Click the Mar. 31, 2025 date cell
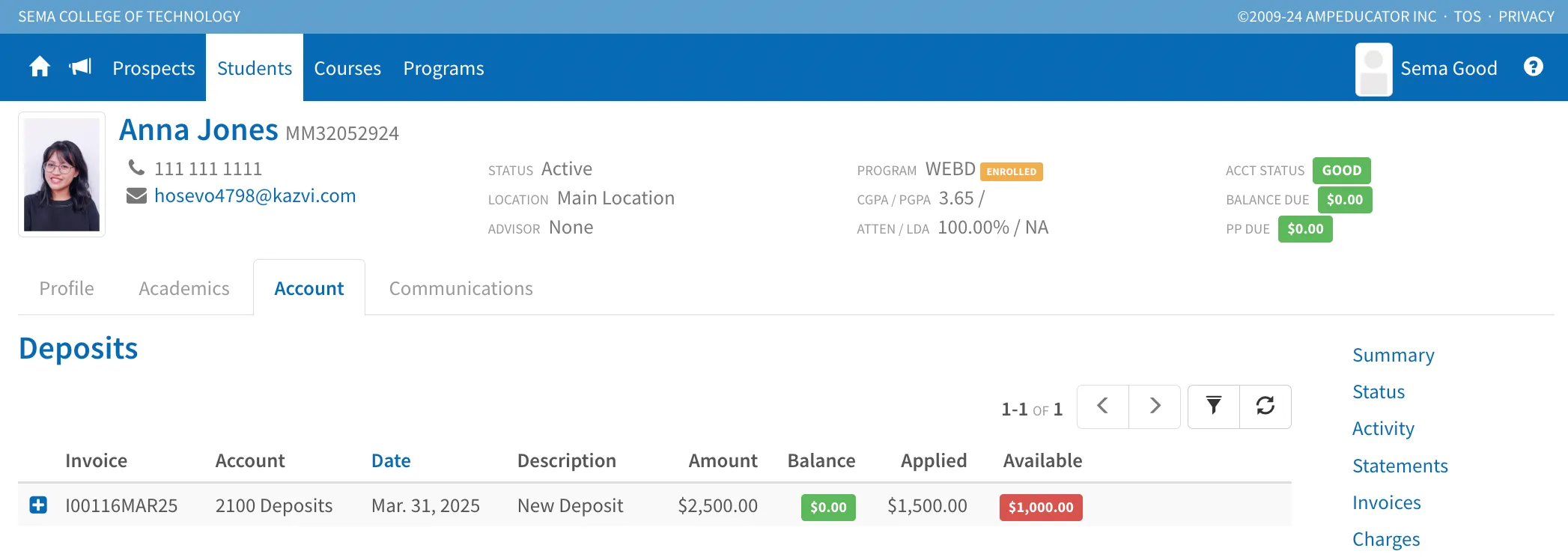The width and height of the screenshot is (1568, 557). click(x=425, y=505)
